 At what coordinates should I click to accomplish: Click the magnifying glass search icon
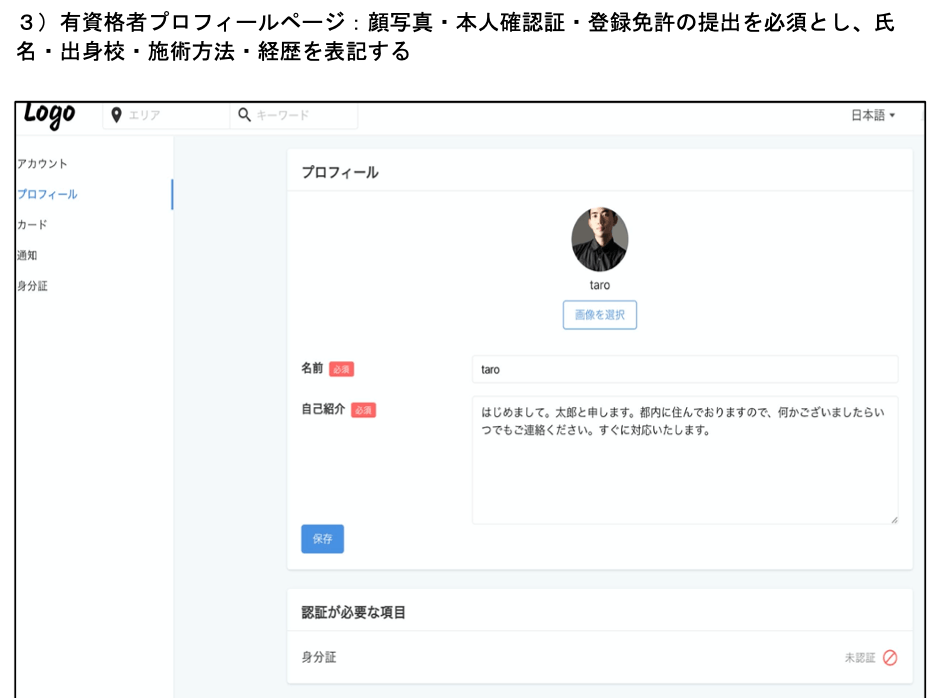click(244, 116)
